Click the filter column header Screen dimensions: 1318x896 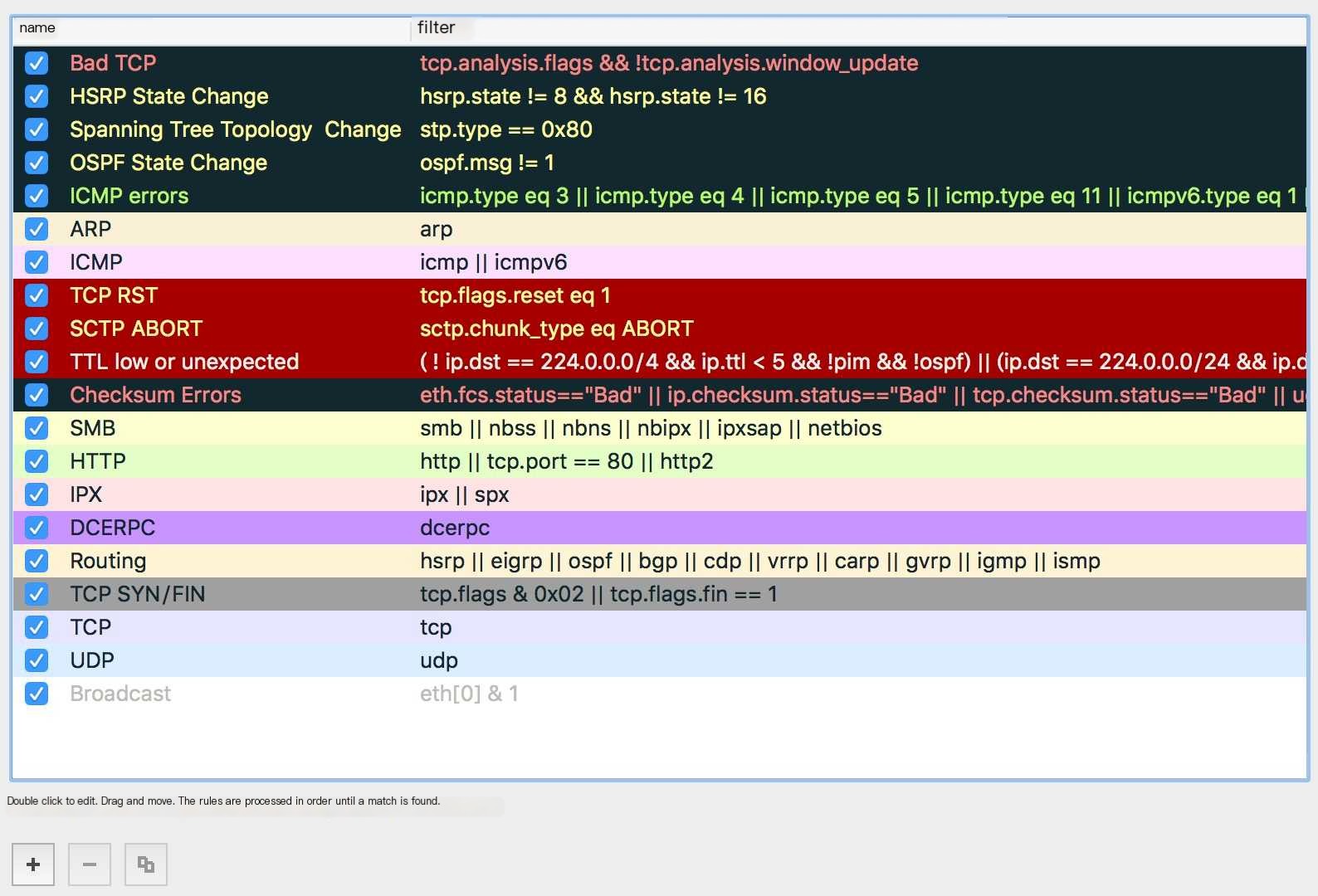point(859,28)
